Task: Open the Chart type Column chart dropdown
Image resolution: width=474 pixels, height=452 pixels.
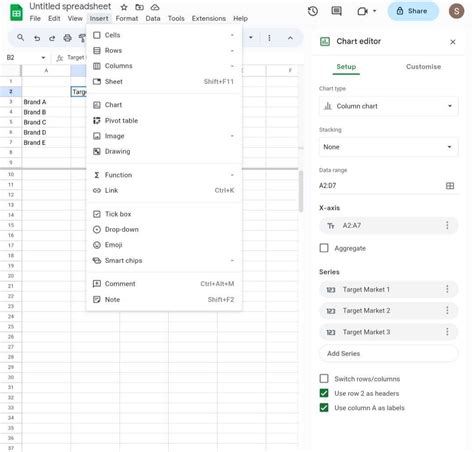Action: 388,106
